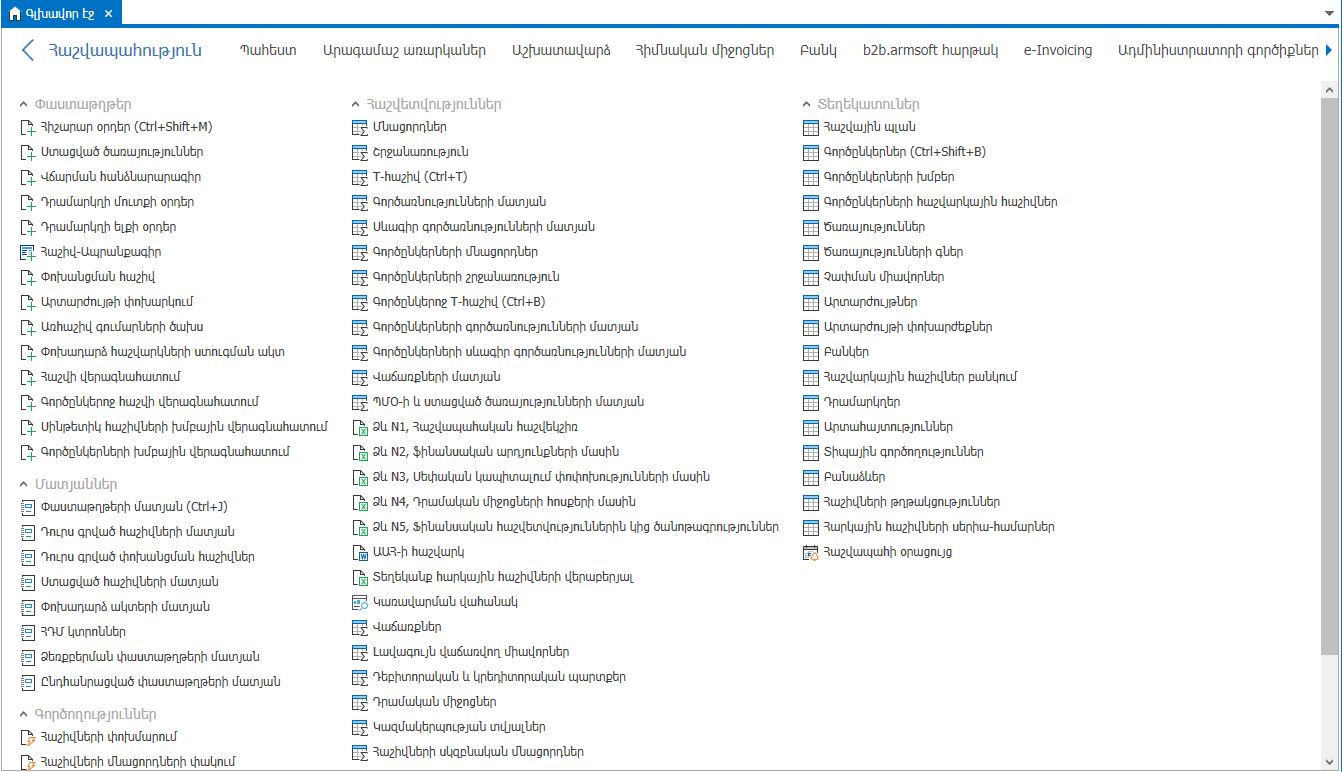This screenshot has width=1342, height=772.
Task: Open the b2b.armsoft հարթակ module
Action: point(930,50)
